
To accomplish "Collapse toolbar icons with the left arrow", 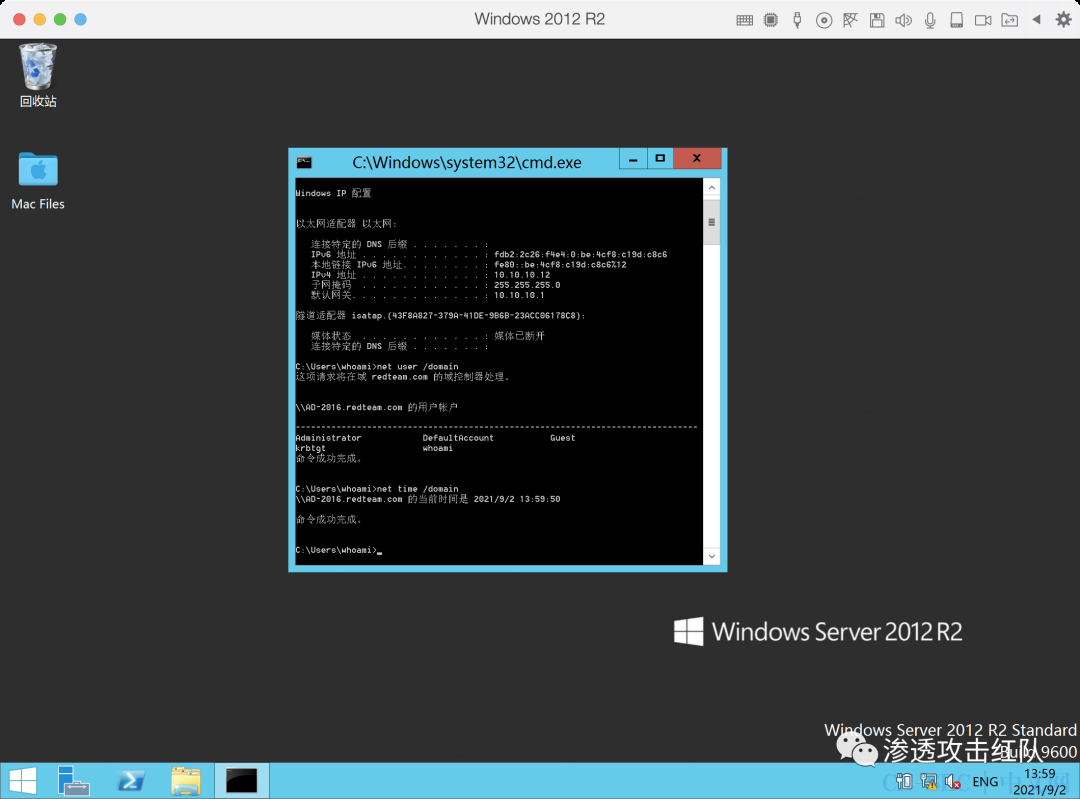I will point(1036,19).
